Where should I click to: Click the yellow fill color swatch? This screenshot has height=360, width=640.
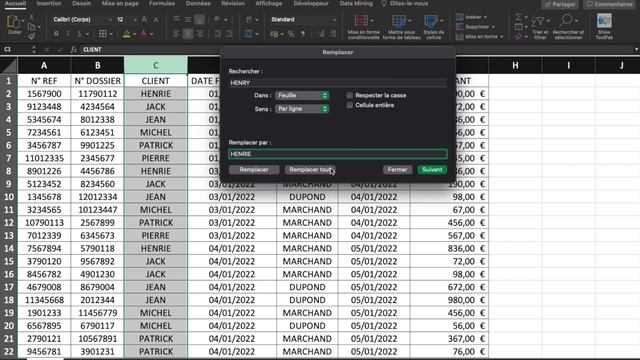tap(127, 35)
